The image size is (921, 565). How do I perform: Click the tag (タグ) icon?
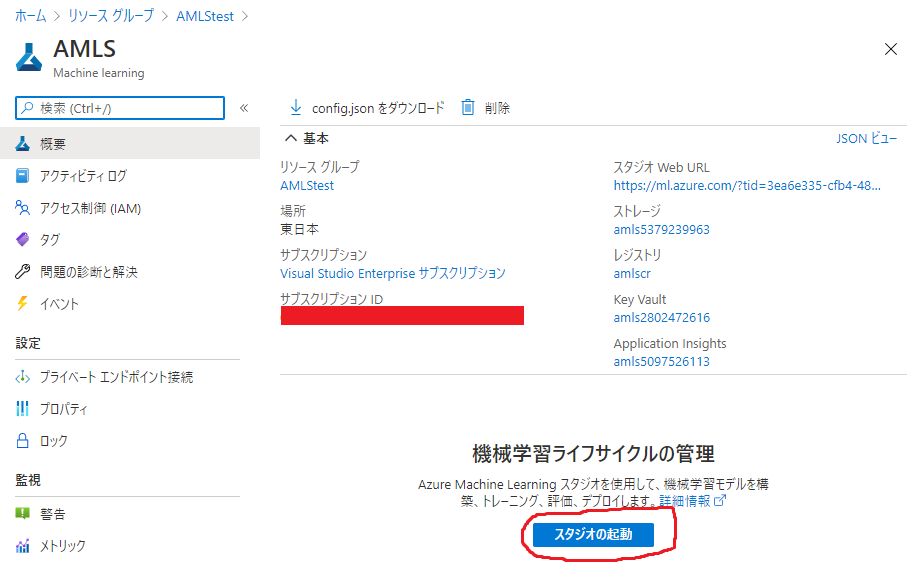22,239
